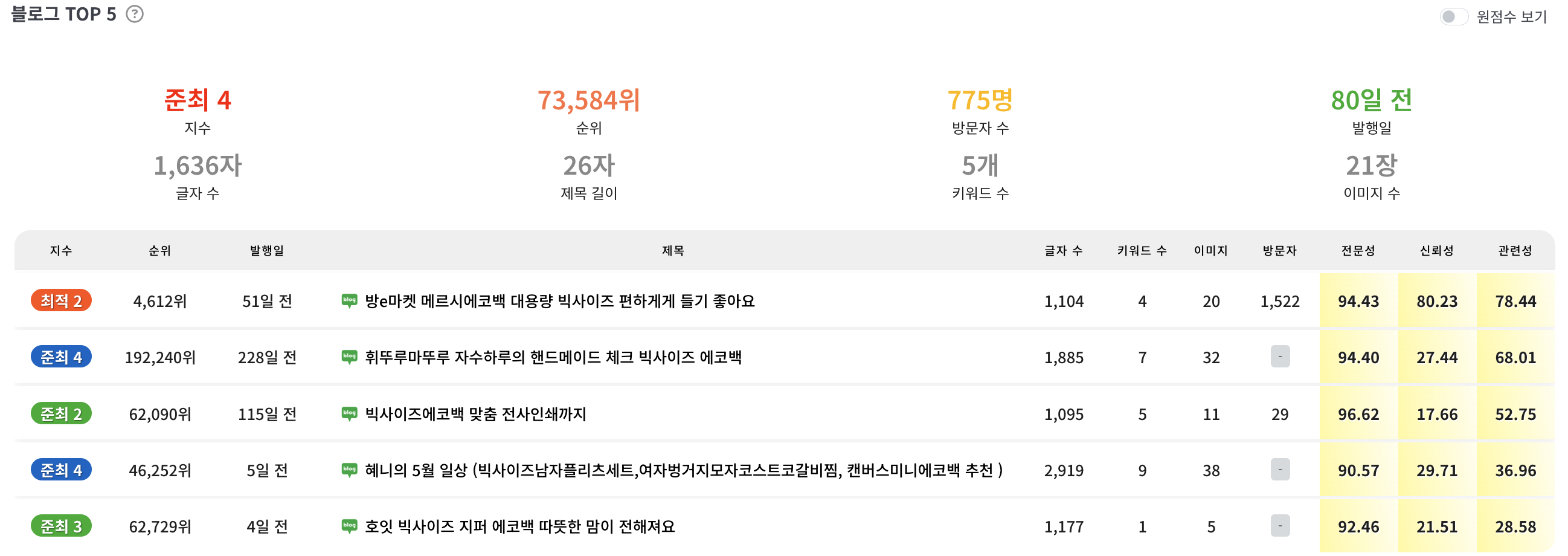Click blog icon for 휘뚜루마뚜루 자수하루 post

[349, 357]
